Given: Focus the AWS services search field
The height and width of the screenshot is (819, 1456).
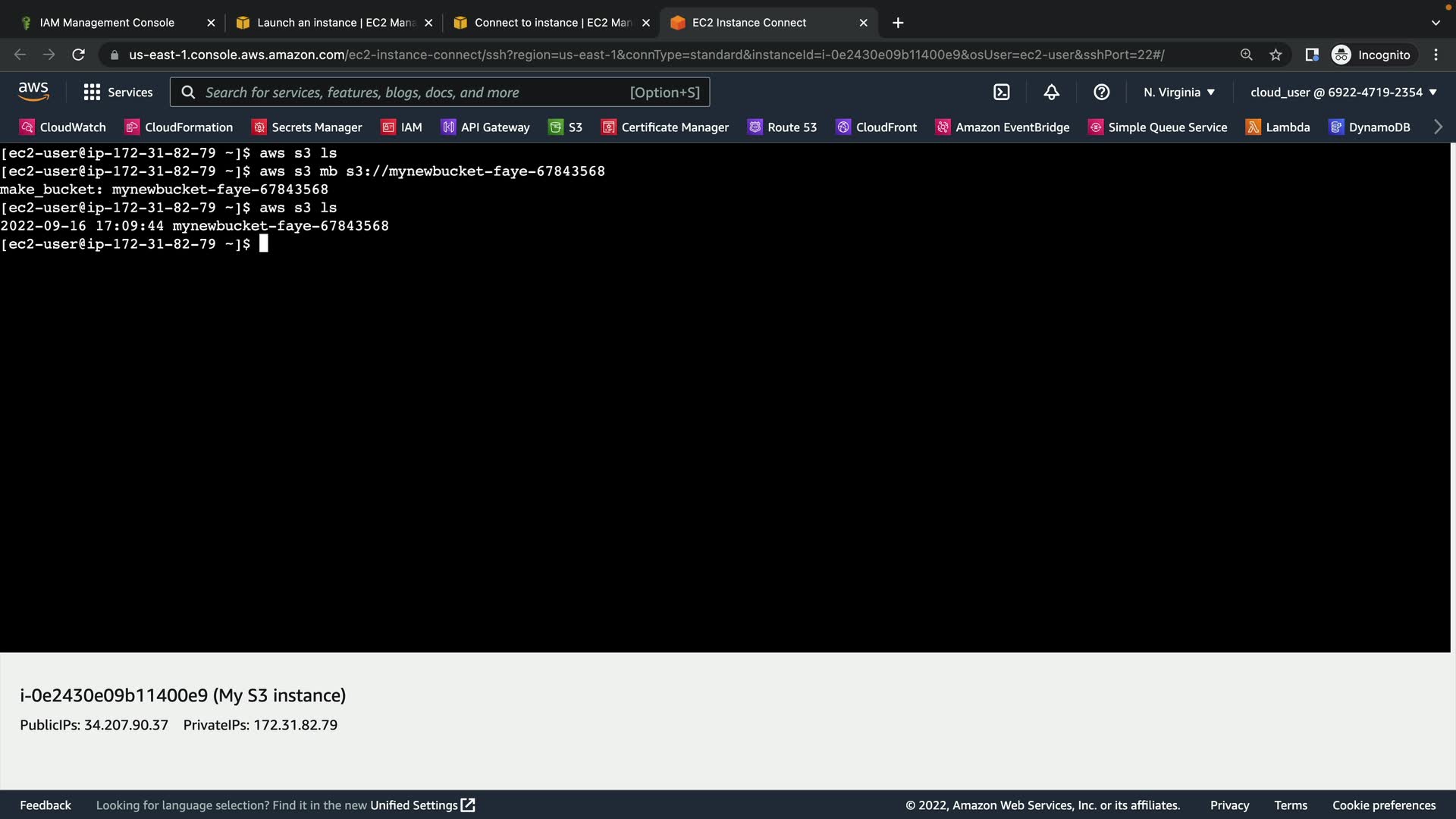Looking at the screenshot, I should click(413, 92).
